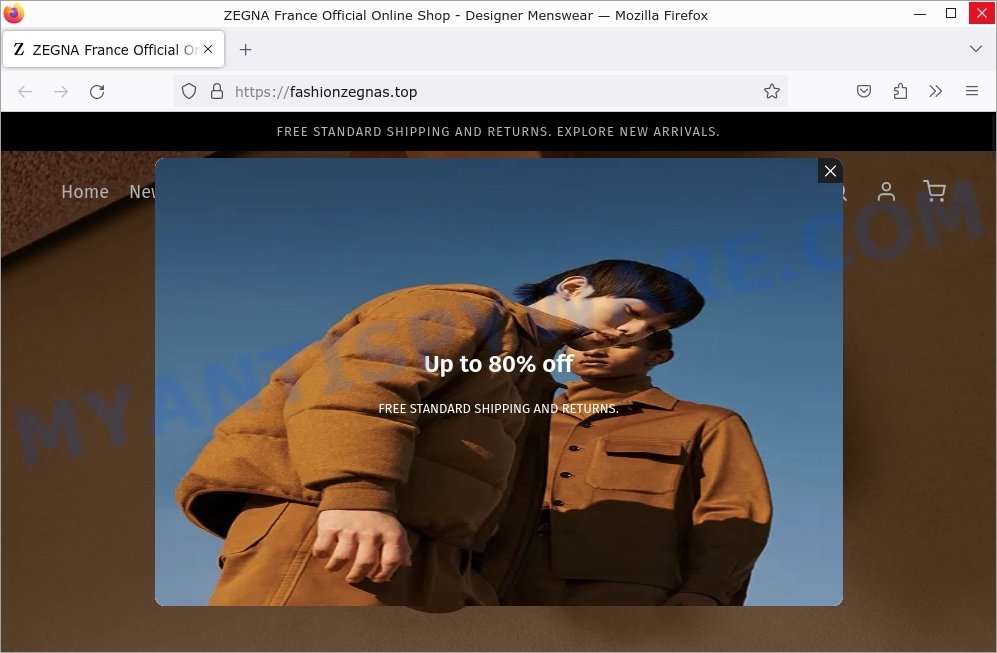List all tabs dropdown arrow

pyautogui.click(x=975, y=49)
